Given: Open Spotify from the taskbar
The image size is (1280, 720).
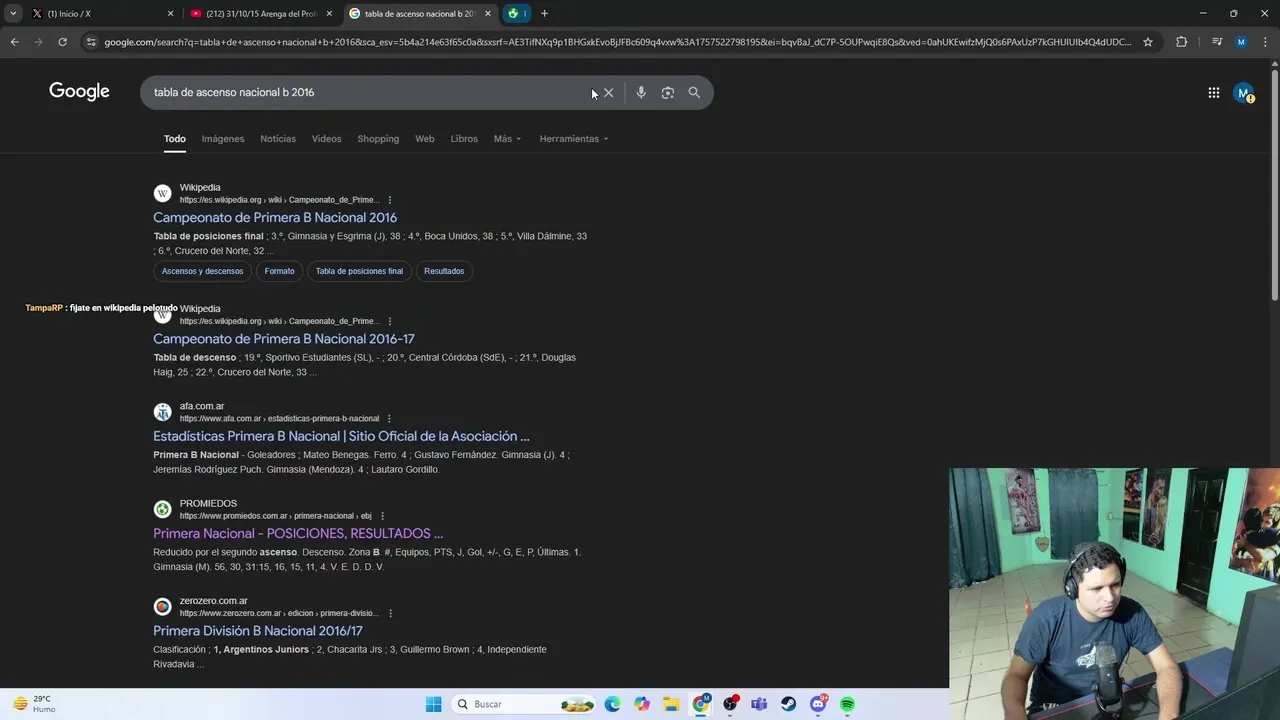Looking at the screenshot, I should click(x=847, y=704).
